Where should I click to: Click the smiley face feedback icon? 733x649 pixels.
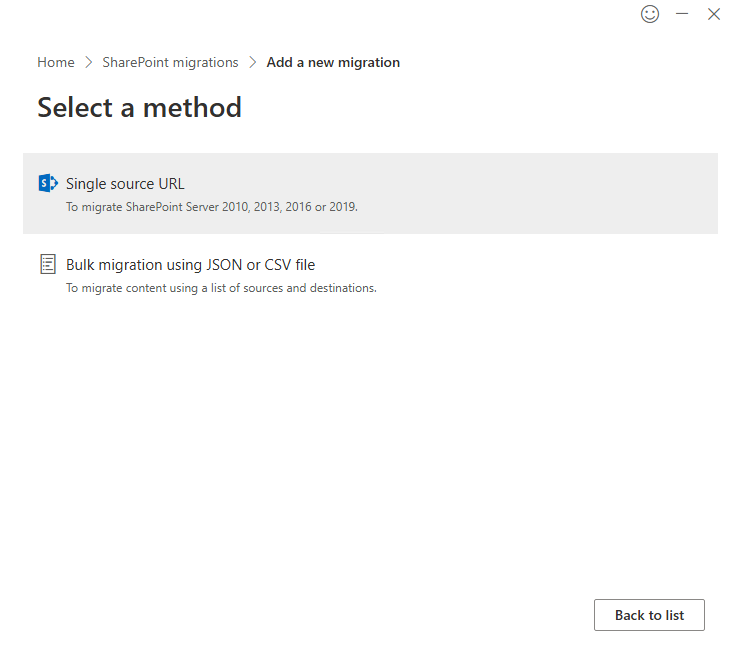650,14
